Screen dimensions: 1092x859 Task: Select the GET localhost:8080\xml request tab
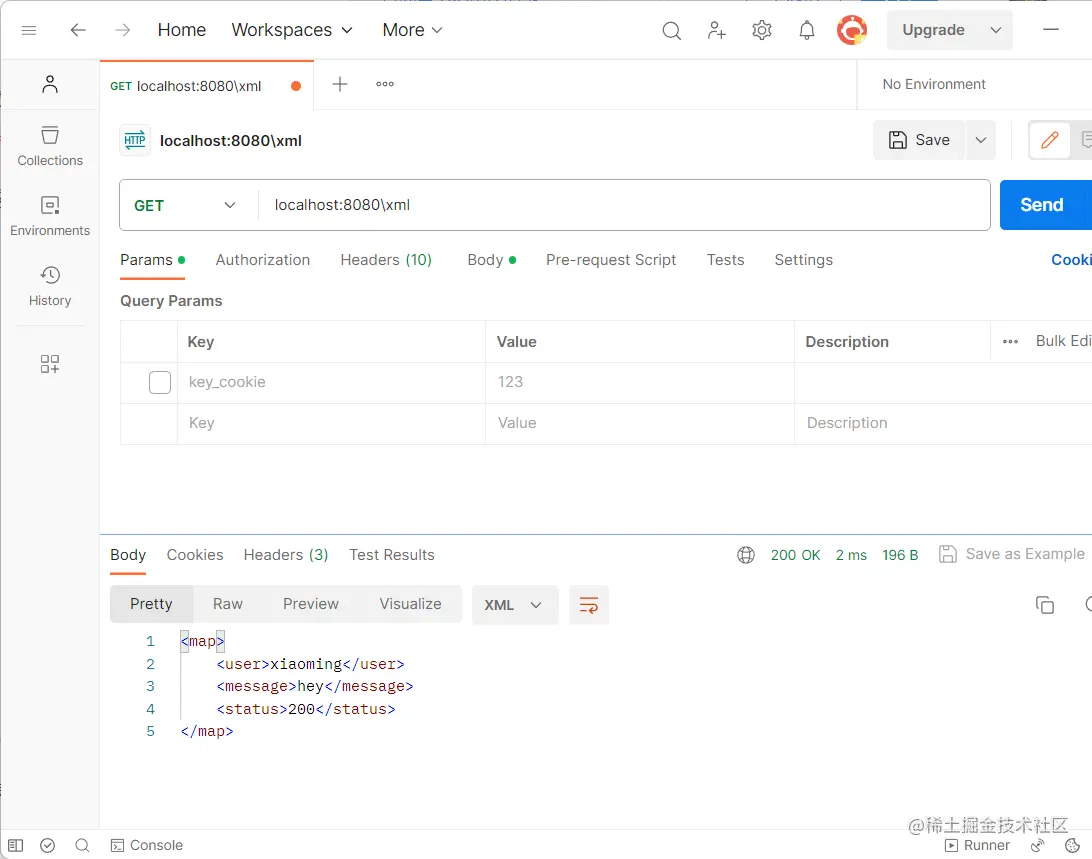pos(206,85)
